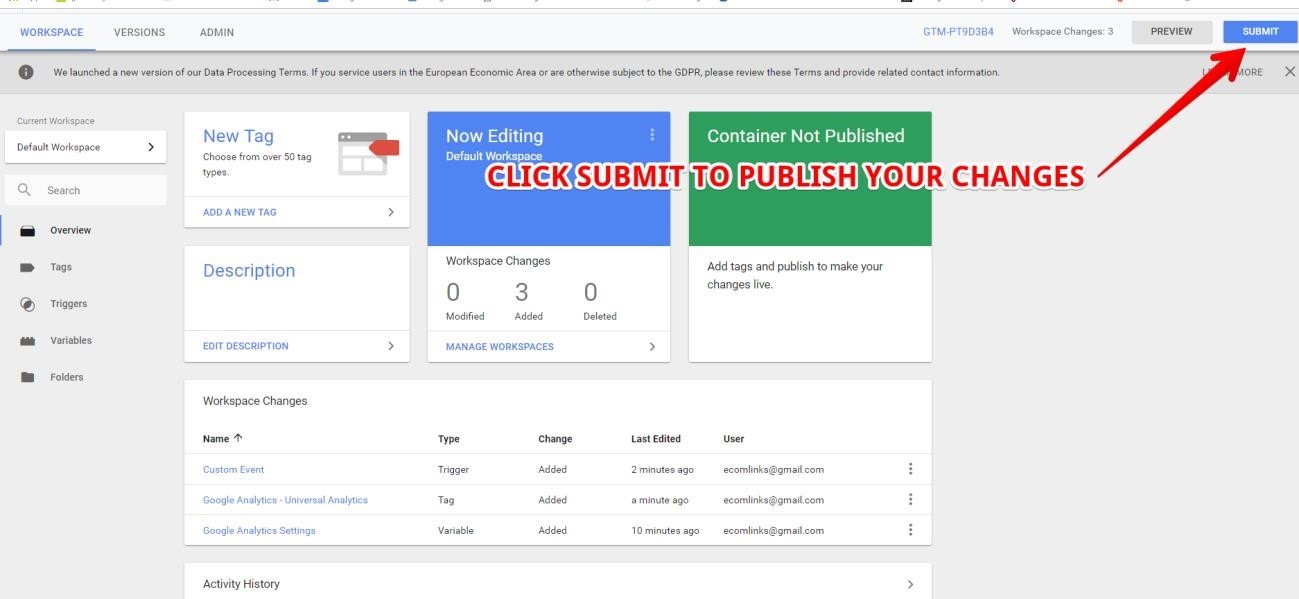Open three-dot menu on Now Editing card
This screenshot has height=599, width=1299.
tap(652, 135)
